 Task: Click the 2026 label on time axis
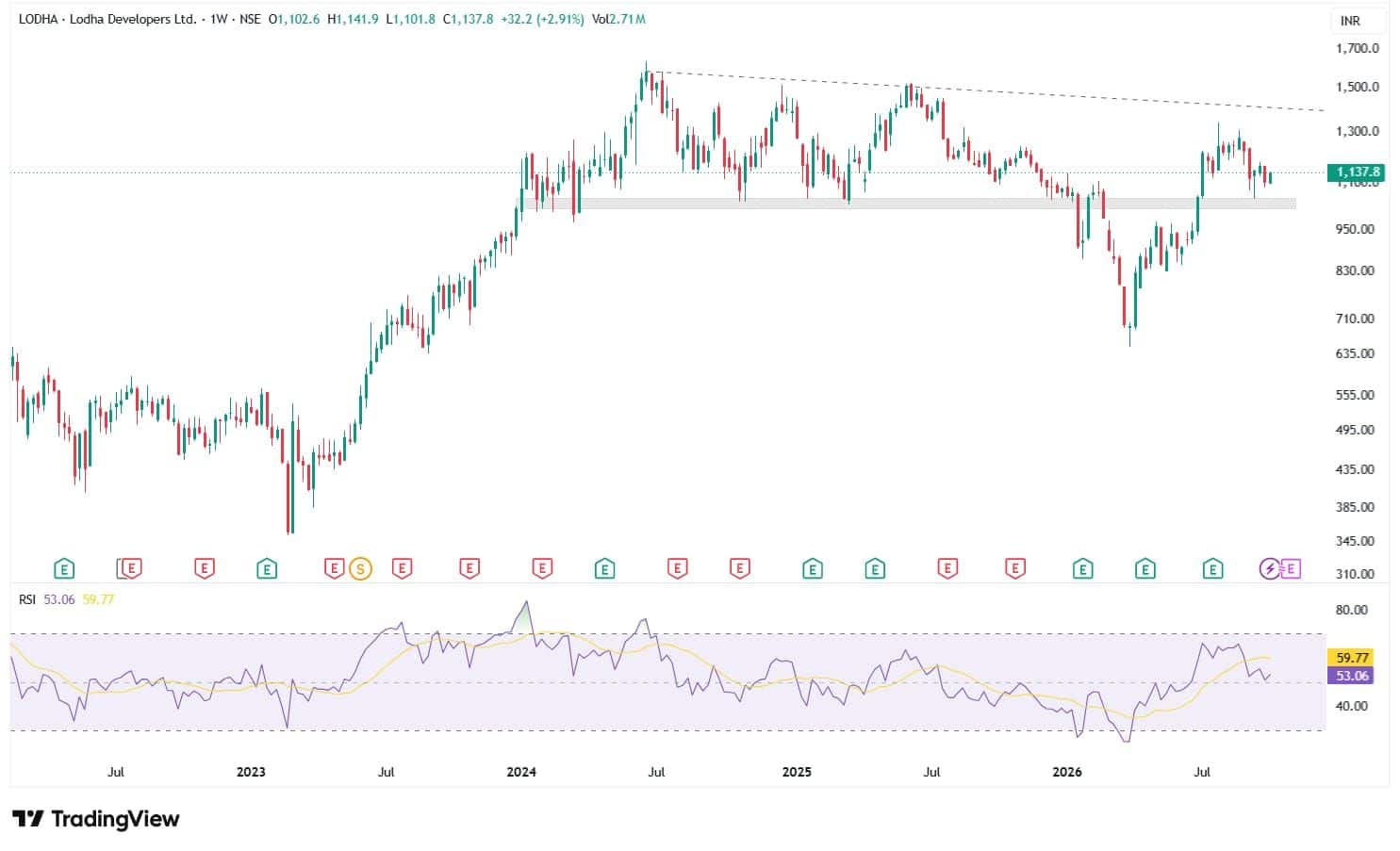1067,772
